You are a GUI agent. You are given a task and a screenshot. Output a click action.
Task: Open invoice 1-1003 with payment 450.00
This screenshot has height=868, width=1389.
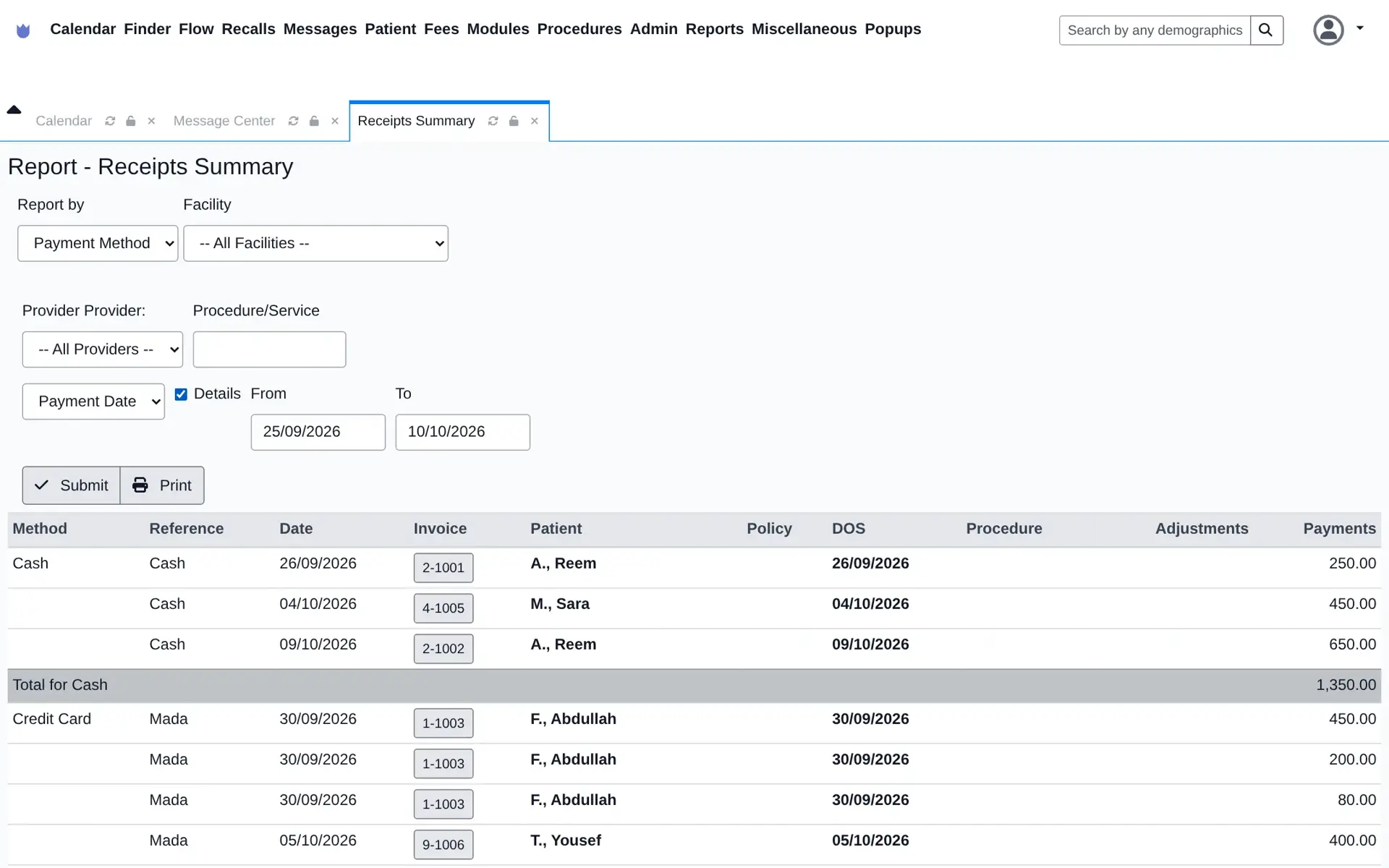pos(443,723)
